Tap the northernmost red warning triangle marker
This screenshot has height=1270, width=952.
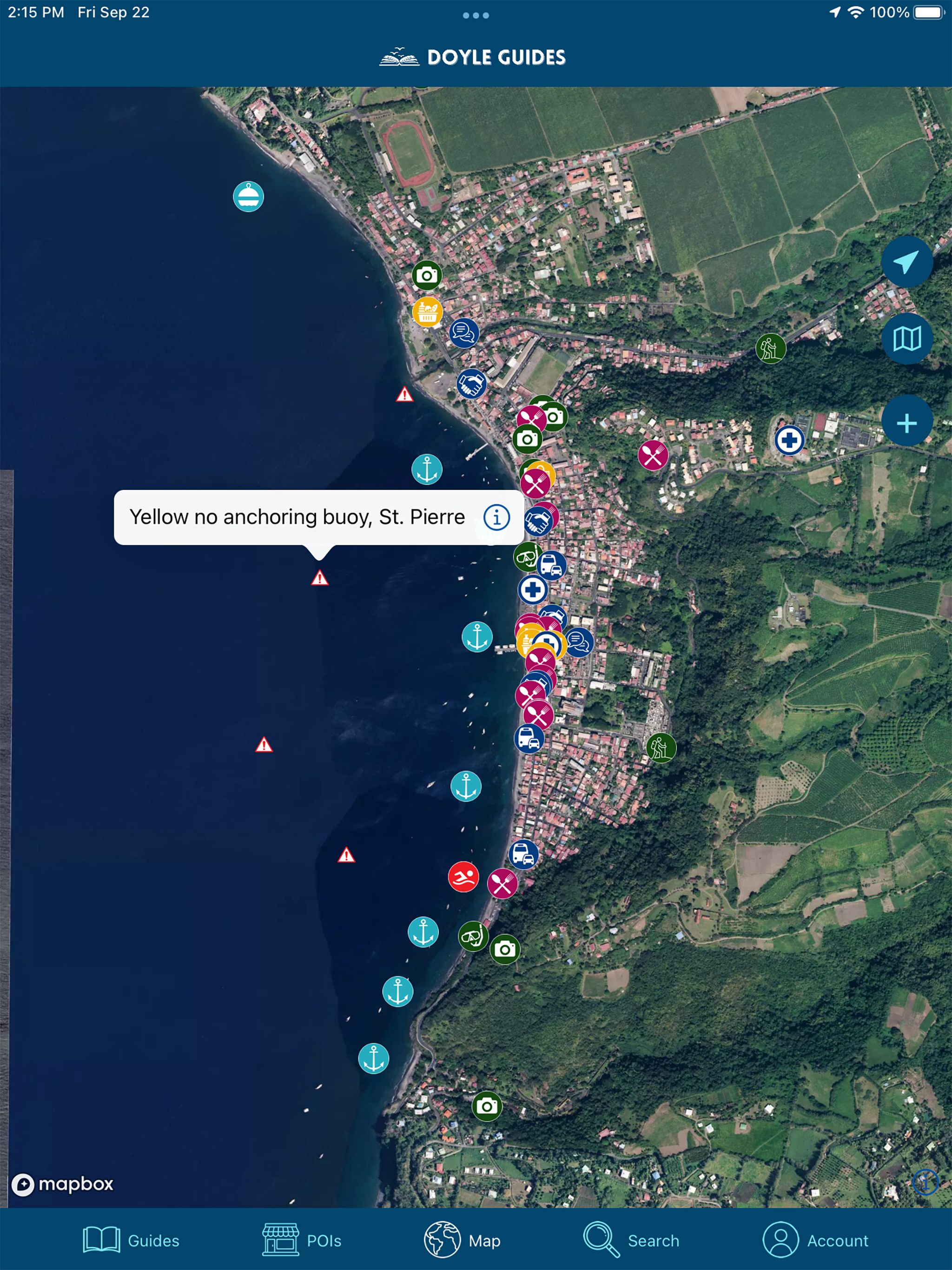(405, 394)
